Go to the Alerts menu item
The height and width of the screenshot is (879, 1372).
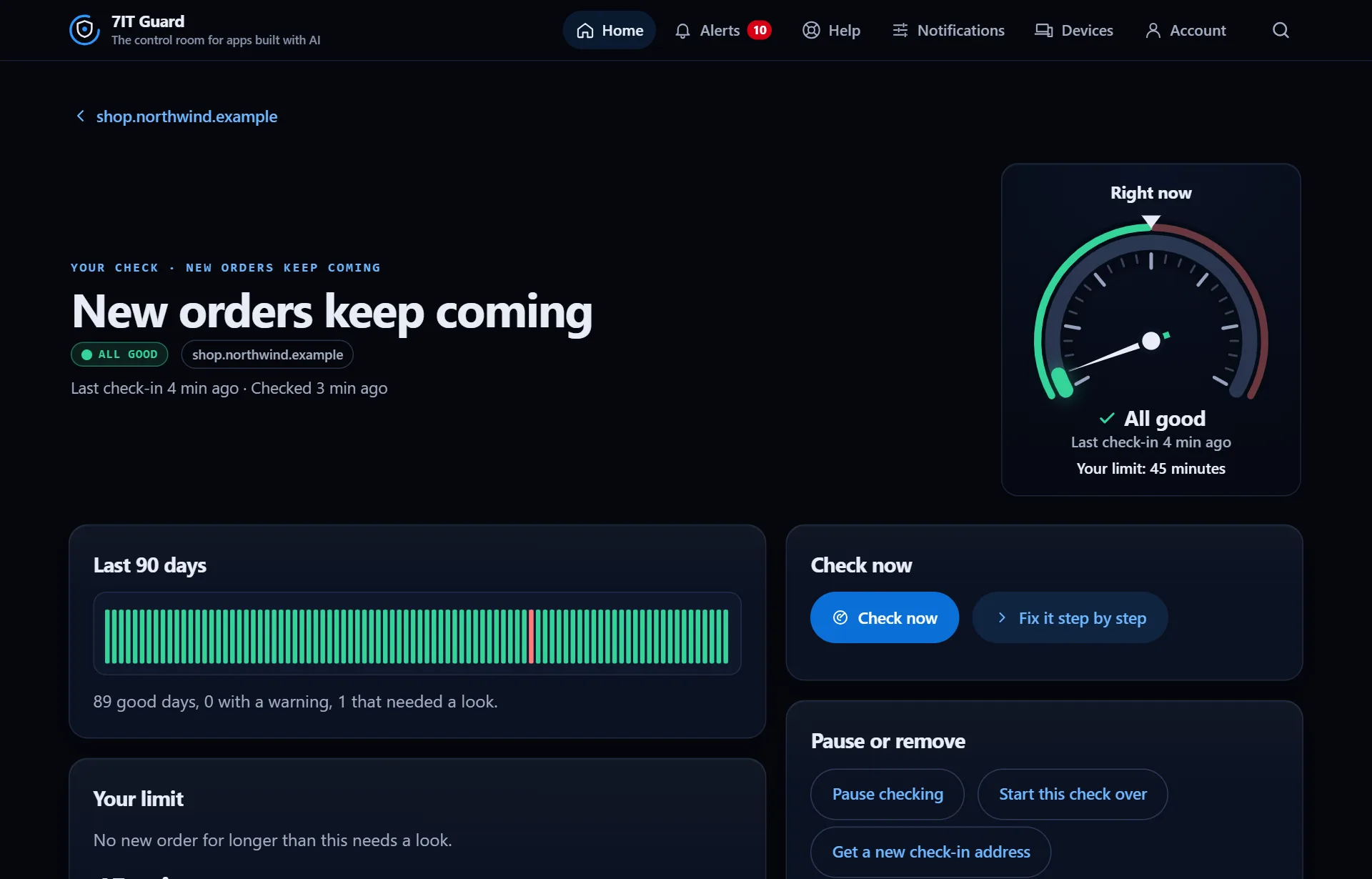(x=723, y=30)
